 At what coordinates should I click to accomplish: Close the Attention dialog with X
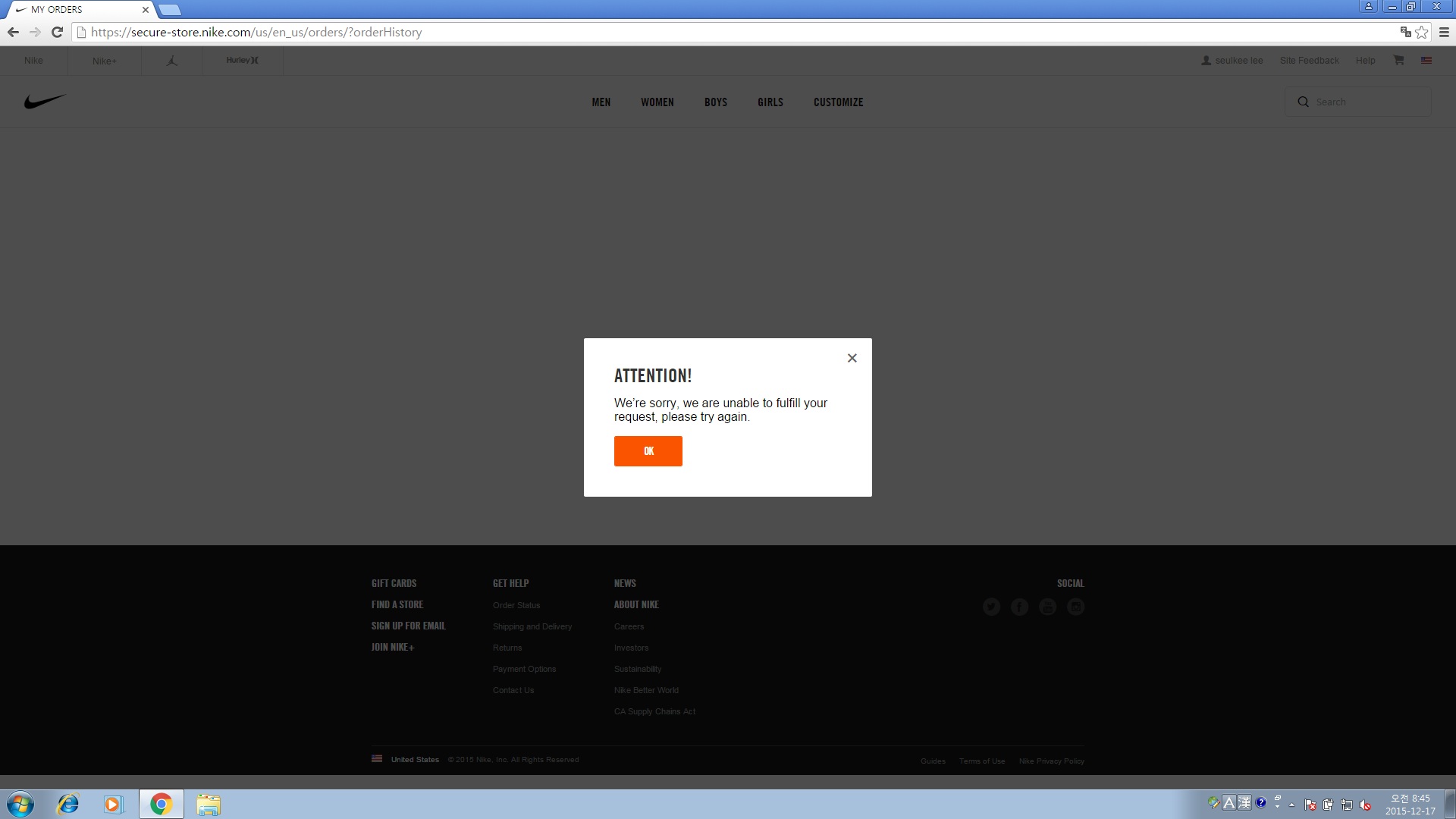tap(852, 358)
